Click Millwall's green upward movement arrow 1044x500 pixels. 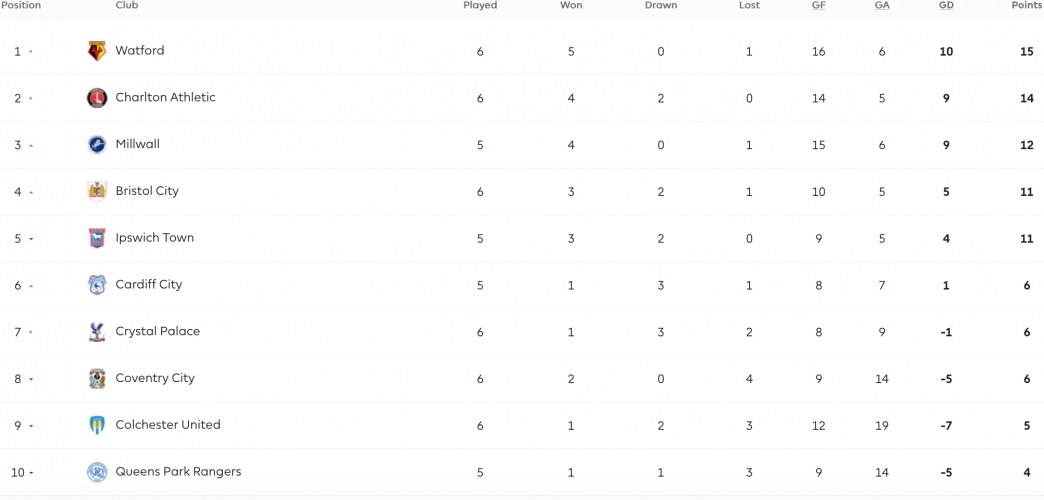[x=31, y=145]
